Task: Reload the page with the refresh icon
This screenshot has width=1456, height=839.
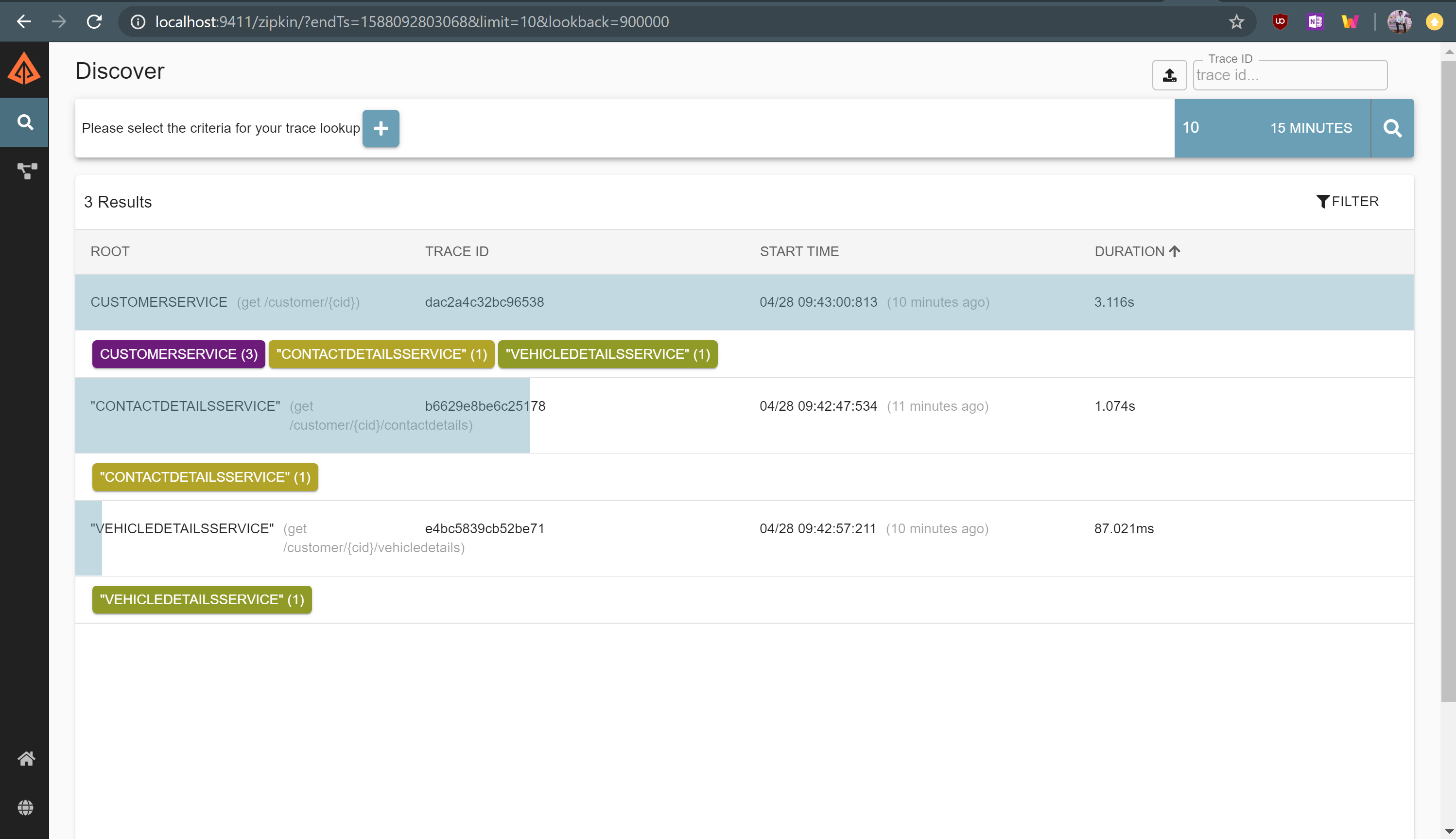Action: [x=94, y=21]
